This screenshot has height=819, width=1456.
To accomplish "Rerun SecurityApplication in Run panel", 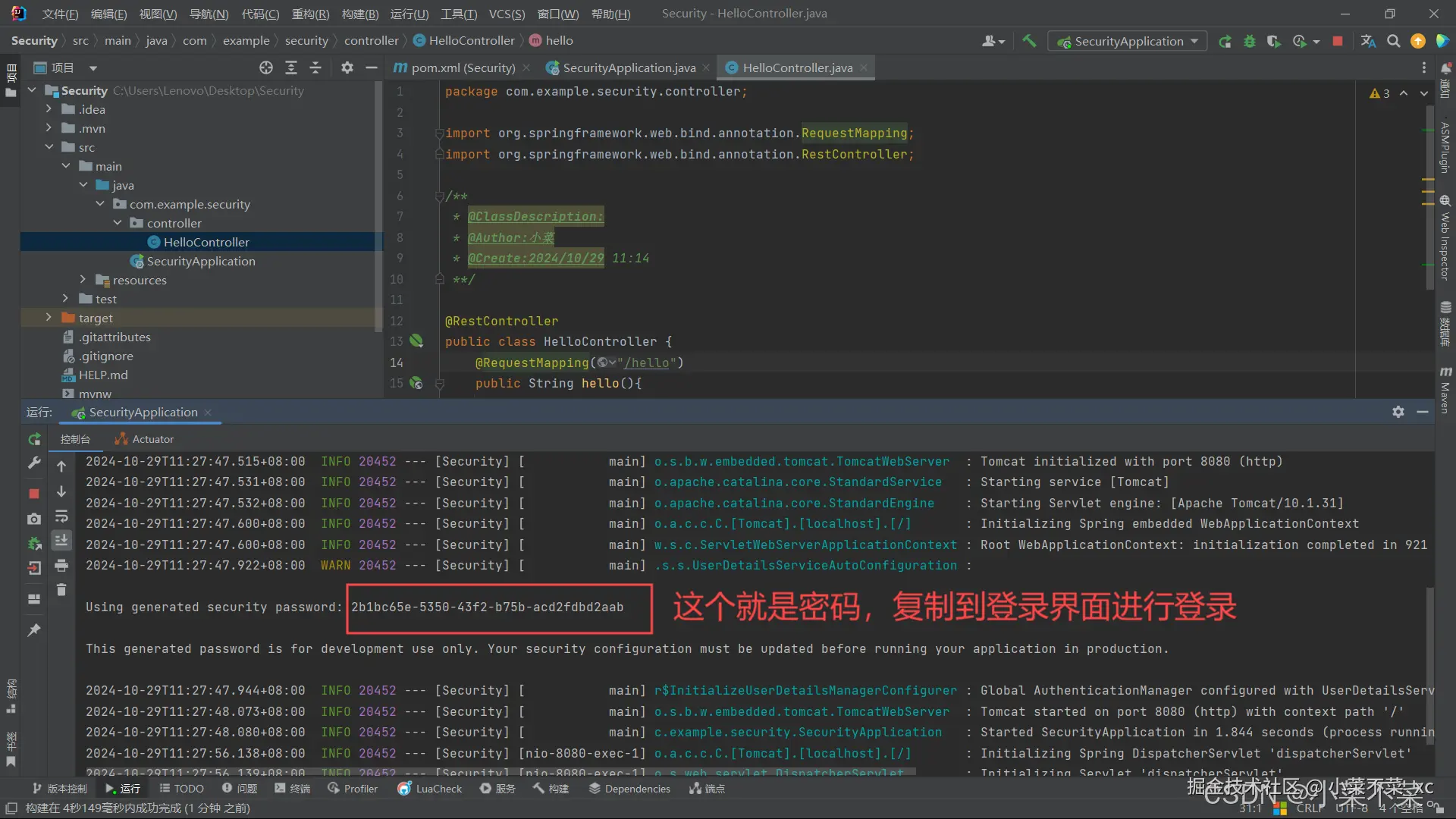I will (34, 439).
